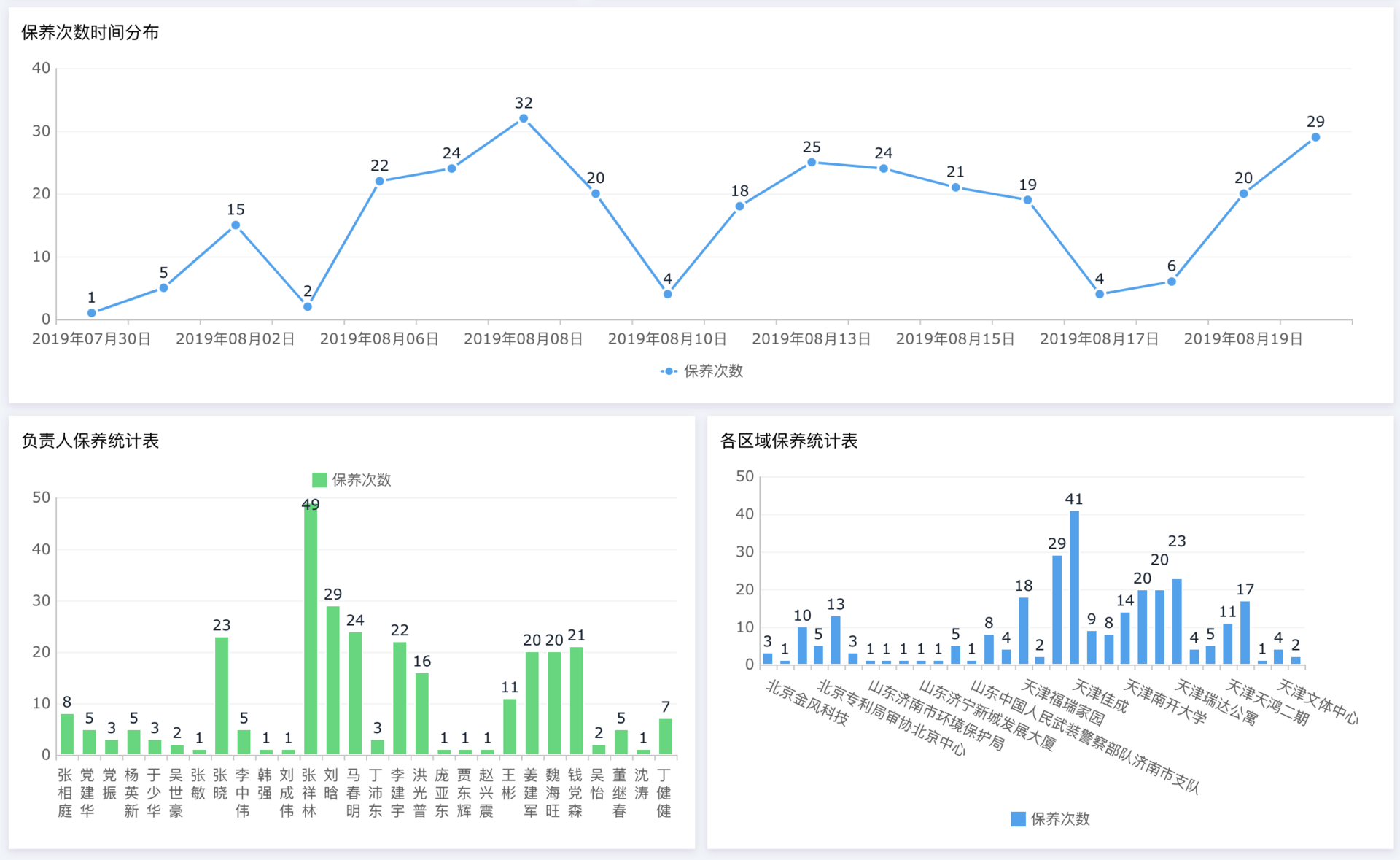Click the 2019年08月06日 axis label
Screen dimensions: 1400x860
[x=379, y=339]
